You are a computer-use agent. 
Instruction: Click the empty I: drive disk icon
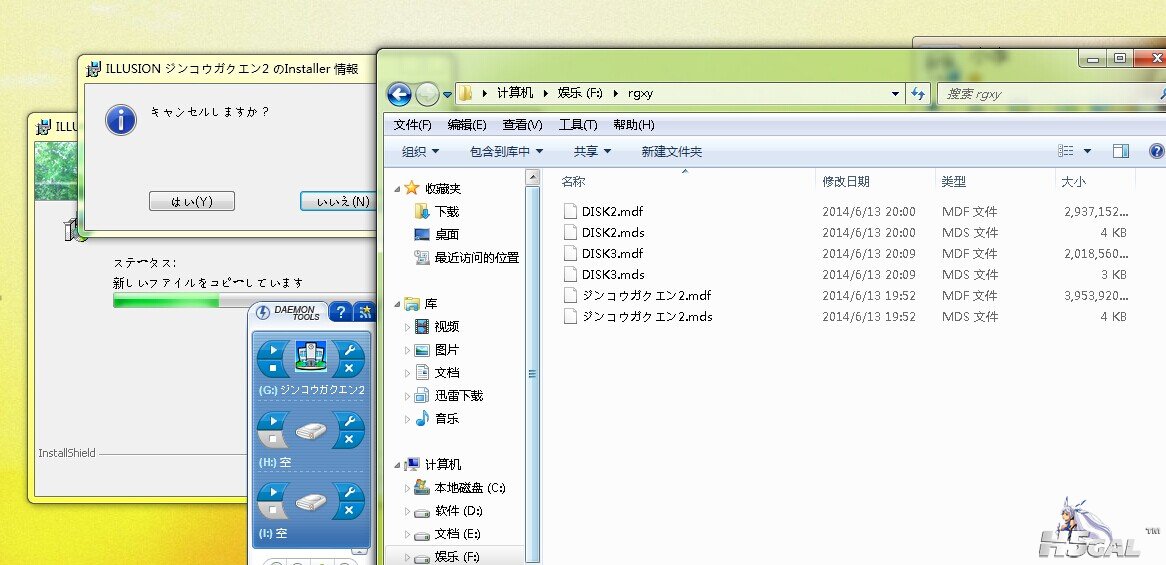tap(311, 502)
